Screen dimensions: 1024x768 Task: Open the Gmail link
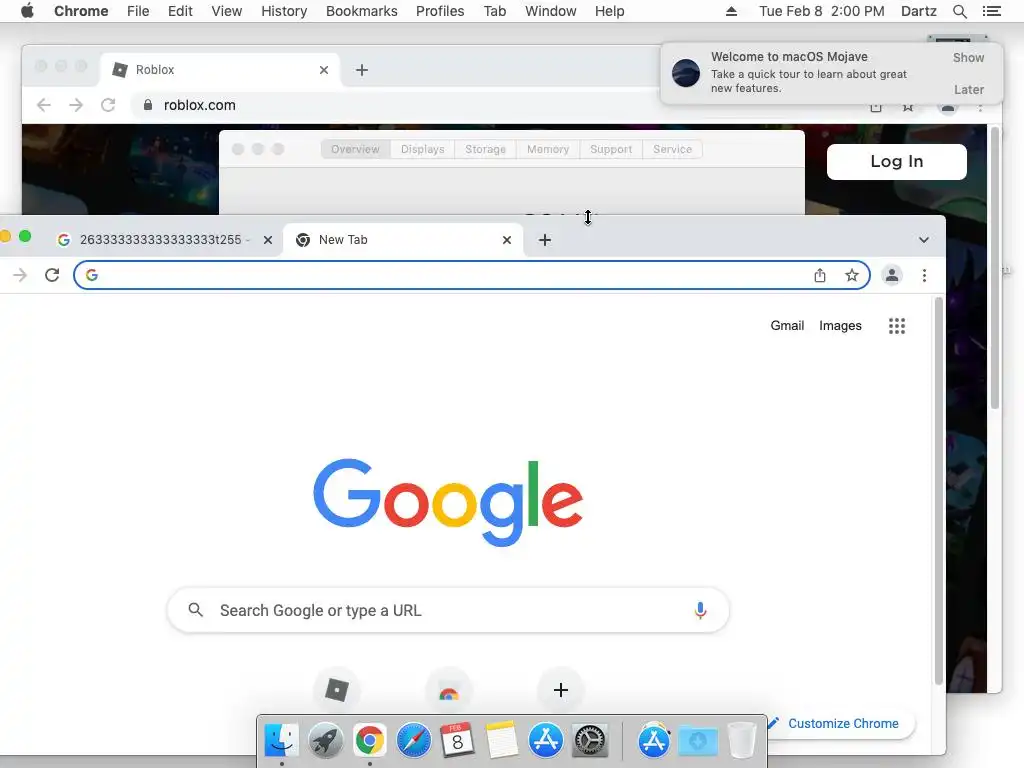point(787,326)
